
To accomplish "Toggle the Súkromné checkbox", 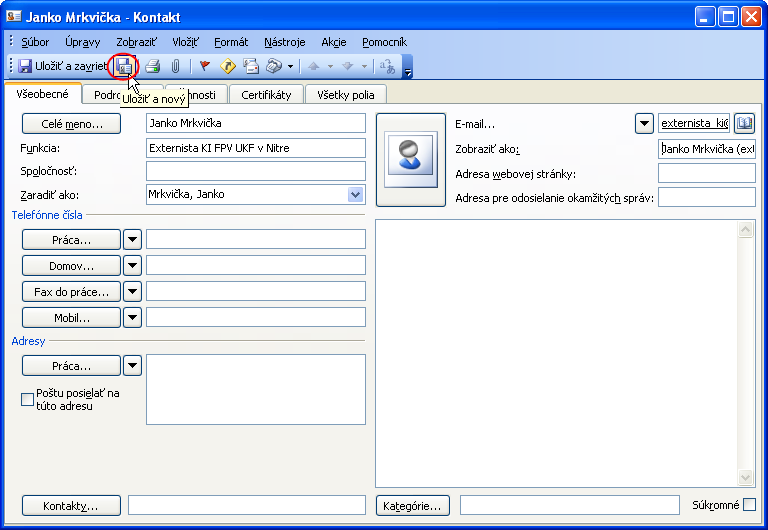I will pyautogui.click(x=749, y=505).
